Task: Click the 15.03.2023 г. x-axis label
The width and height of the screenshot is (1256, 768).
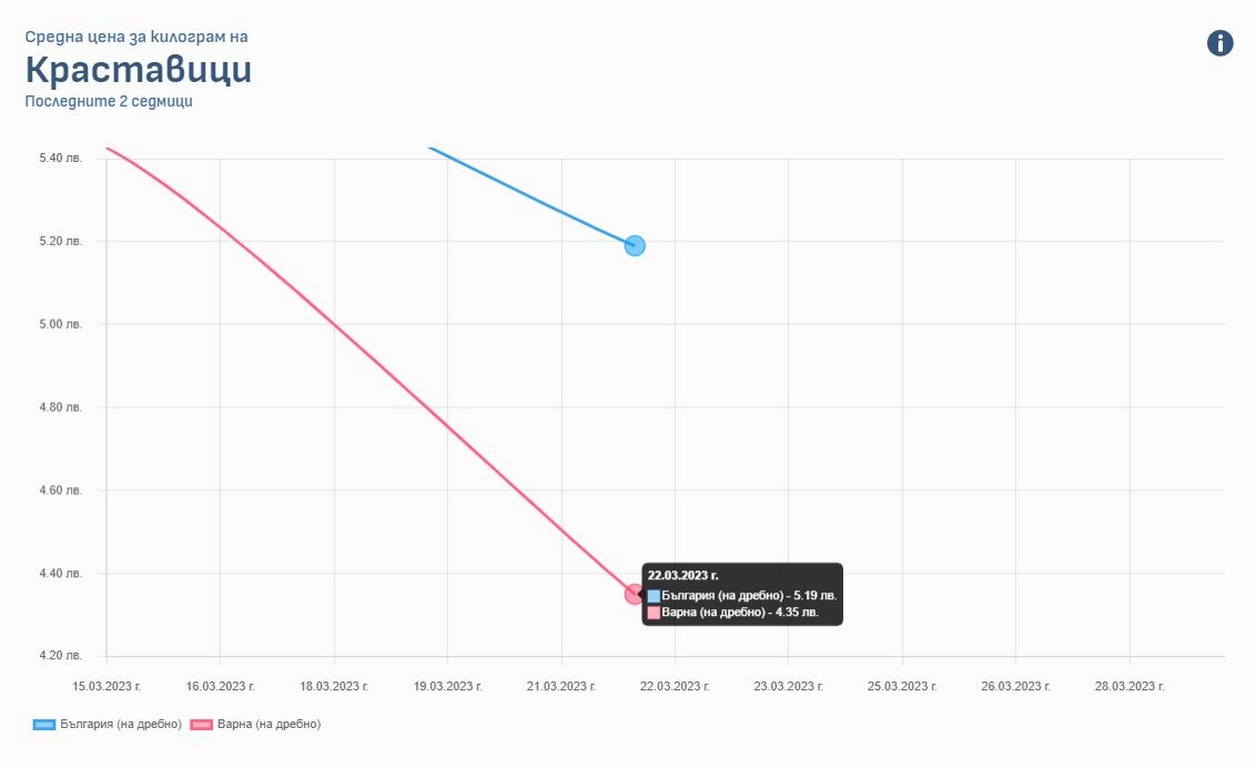Action: click(107, 686)
